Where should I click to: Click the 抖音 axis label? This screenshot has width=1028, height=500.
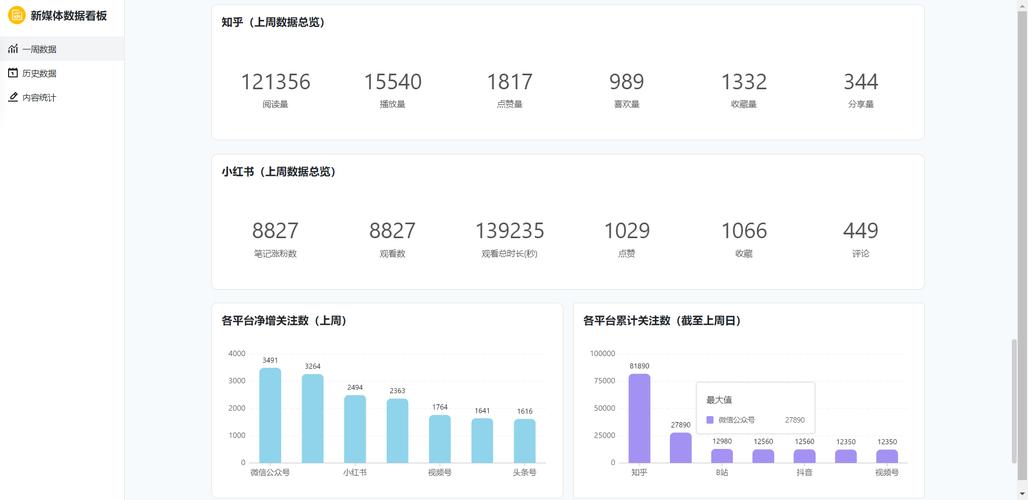tap(804, 472)
